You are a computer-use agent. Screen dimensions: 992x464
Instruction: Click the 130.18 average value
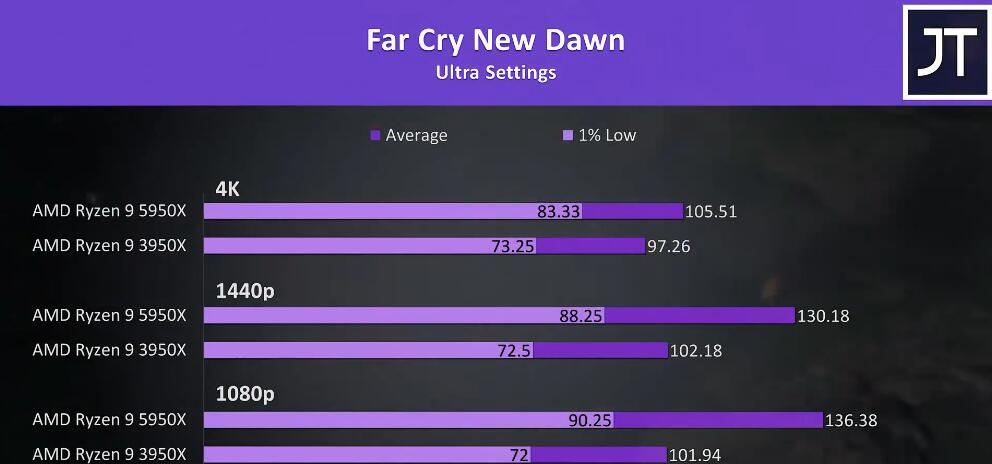823,316
